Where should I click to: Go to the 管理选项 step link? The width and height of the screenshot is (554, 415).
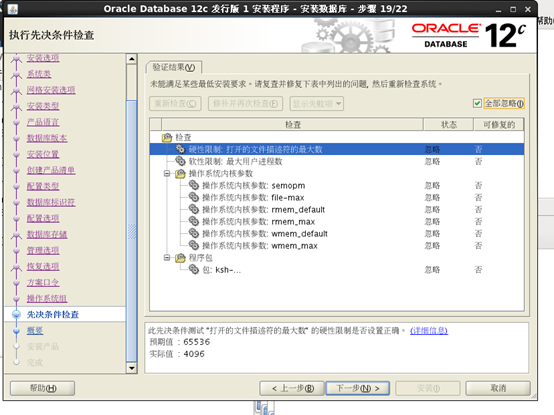click(43, 250)
